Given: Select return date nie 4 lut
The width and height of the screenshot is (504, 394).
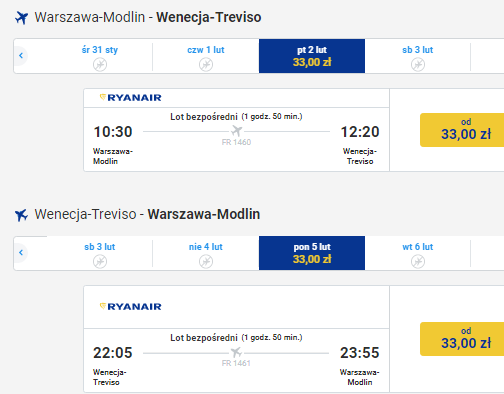Looking at the screenshot, I should point(206,253).
